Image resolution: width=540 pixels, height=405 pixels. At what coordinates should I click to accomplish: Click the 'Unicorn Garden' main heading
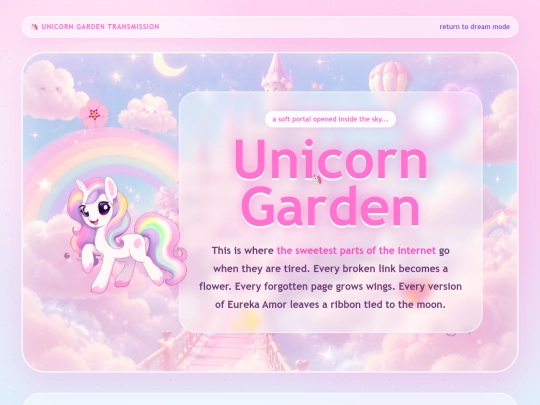click(331, 183)
